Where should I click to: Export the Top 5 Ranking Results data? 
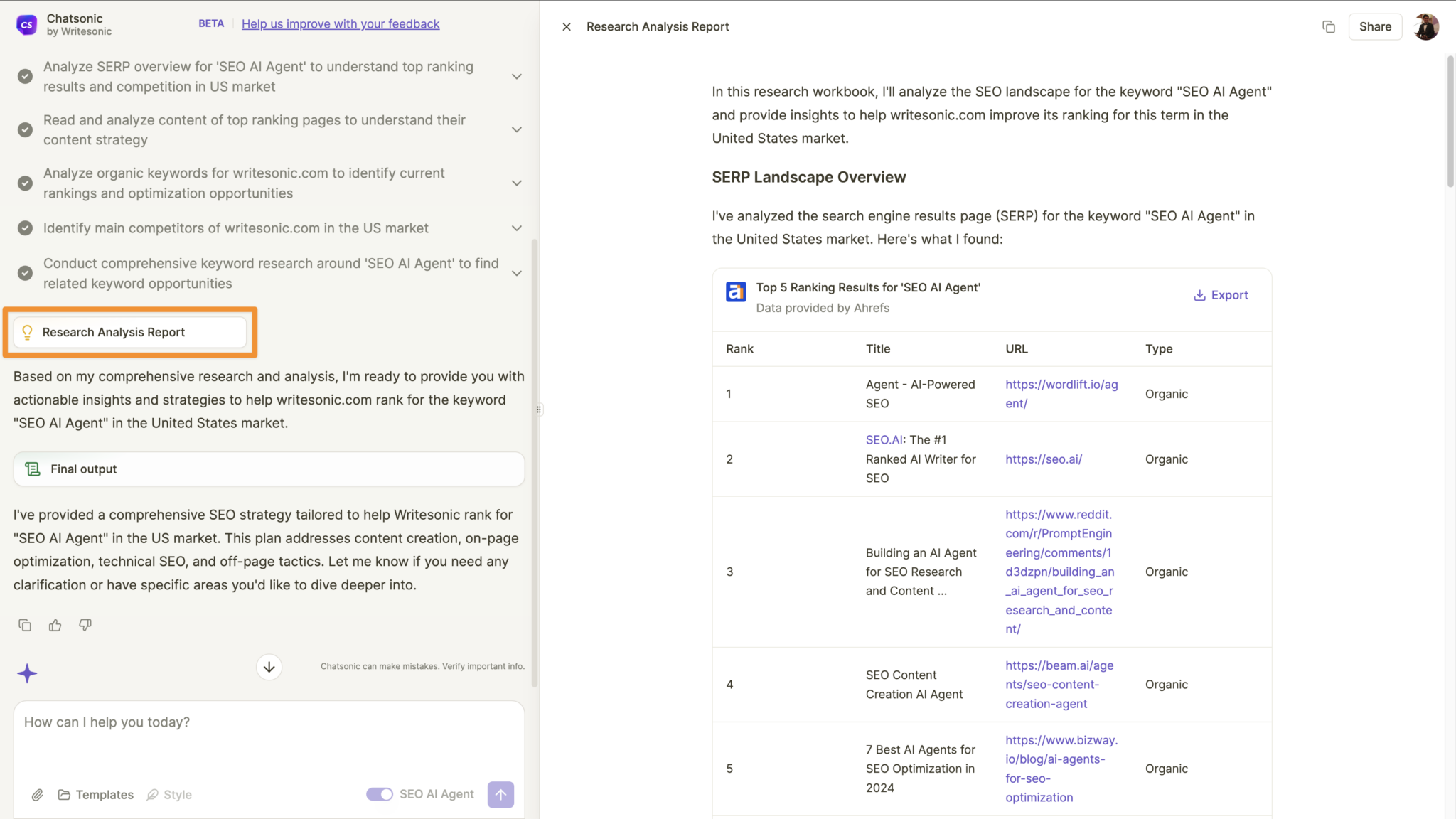coord(1221,294)
